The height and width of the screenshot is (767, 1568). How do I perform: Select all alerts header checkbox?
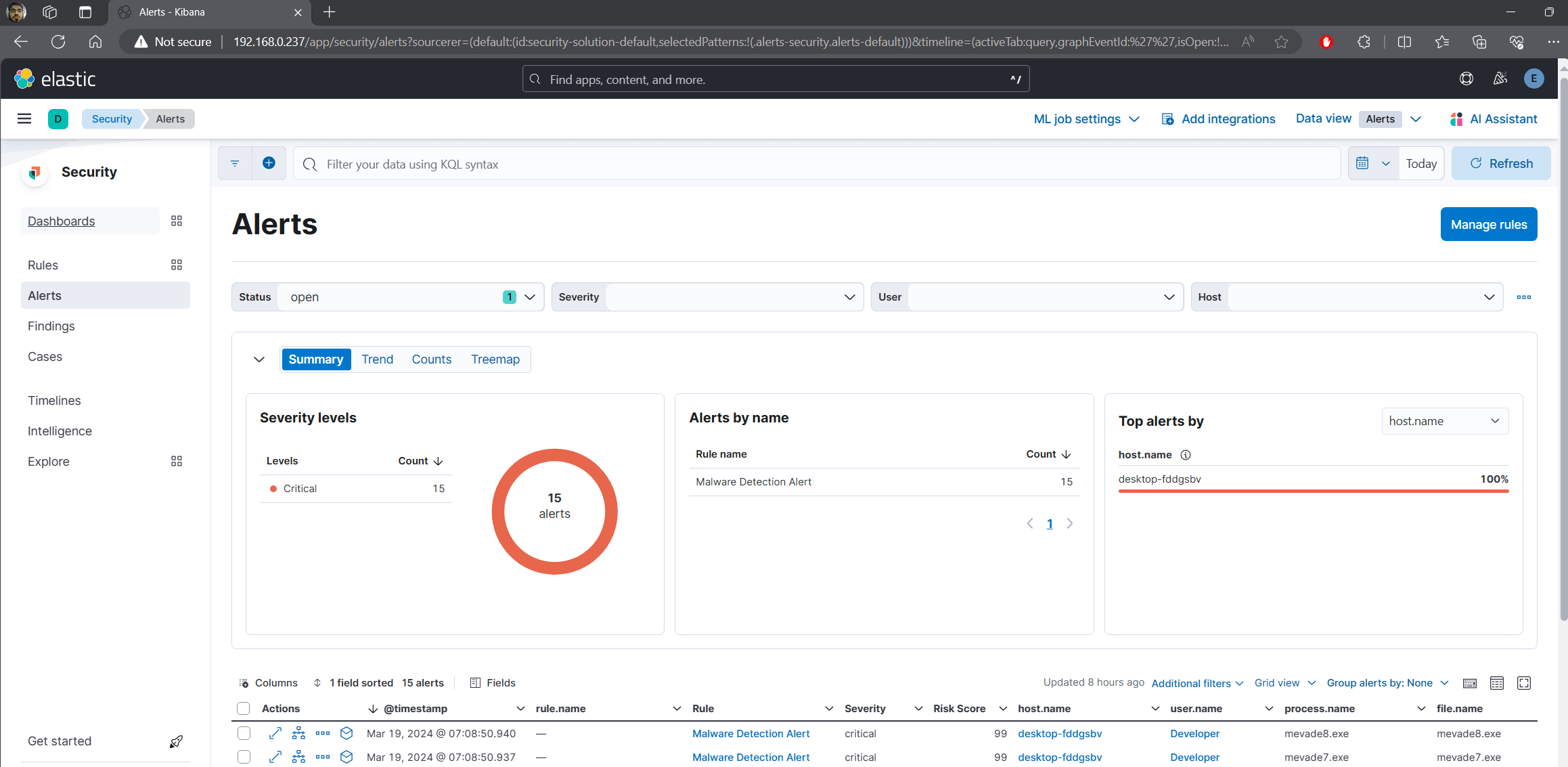pyautogui.click(x=244, y=709)
